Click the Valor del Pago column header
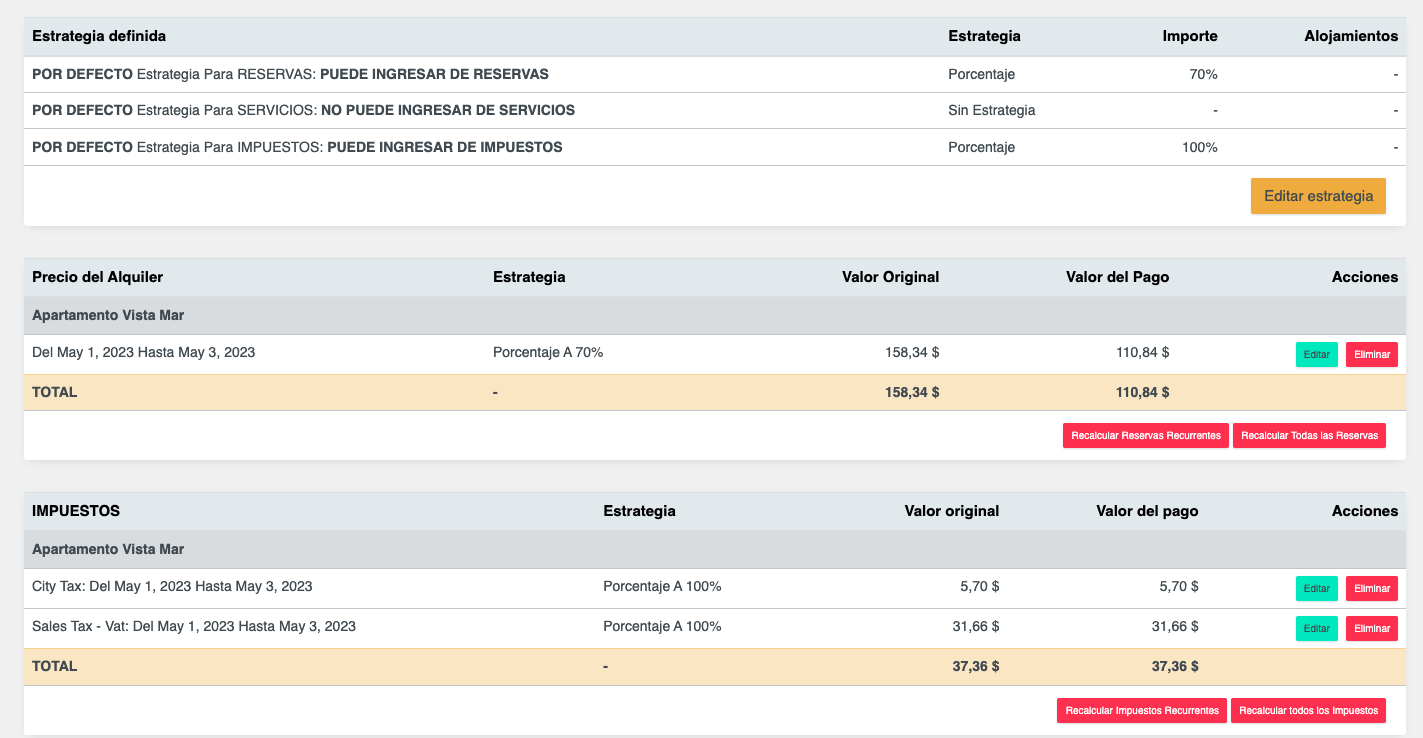The width and height of the screenshot is (1423, 738). (x=1117, y=277)
